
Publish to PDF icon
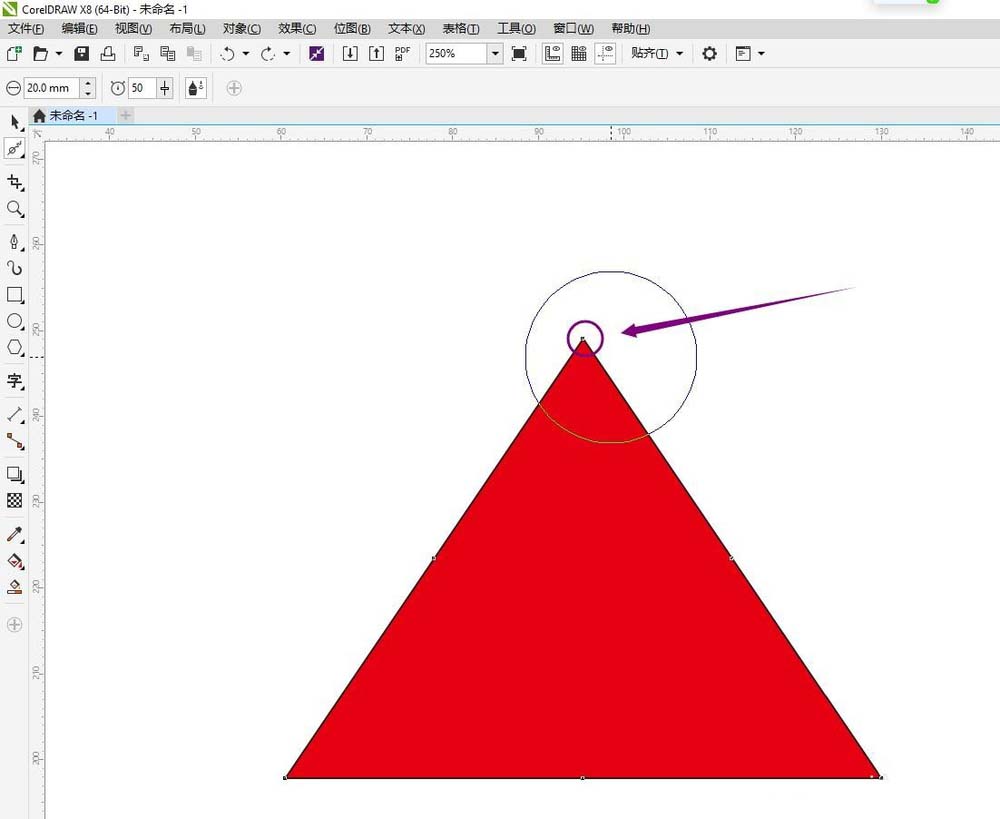[x=402, y=54]
